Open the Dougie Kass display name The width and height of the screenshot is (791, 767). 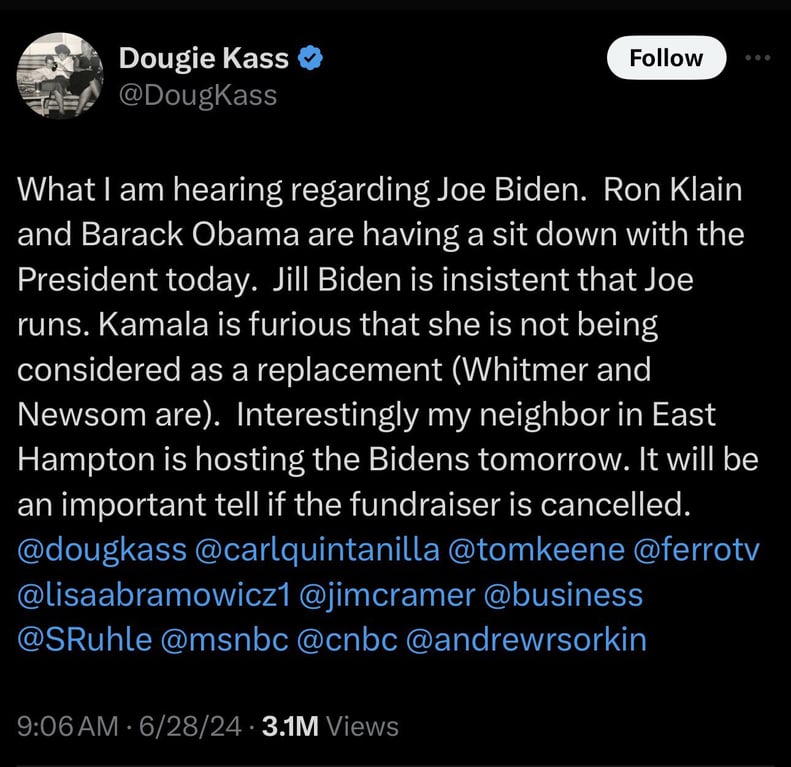point(204,59)
